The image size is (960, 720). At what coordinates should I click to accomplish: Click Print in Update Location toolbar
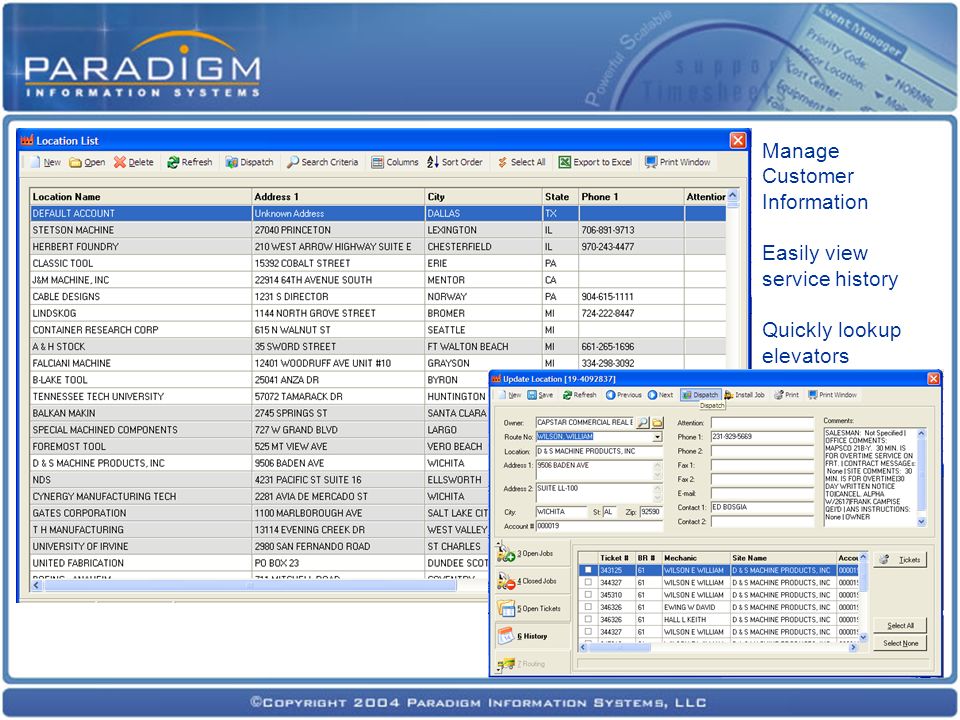point(787,395)
